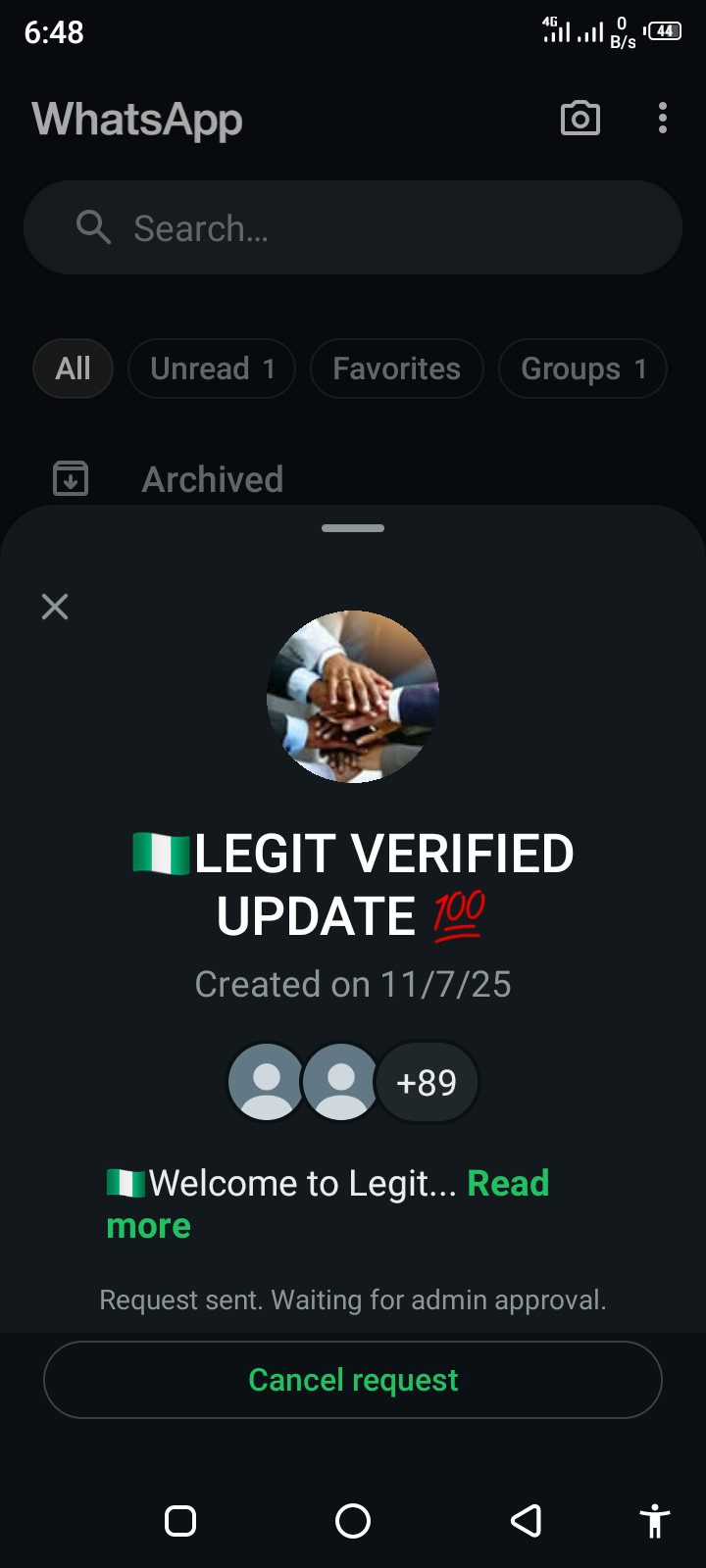The height and width of the screenshot is (1568, 706).
Task: Switch to the Unread filter chip
Action: [x=211, y=368]
